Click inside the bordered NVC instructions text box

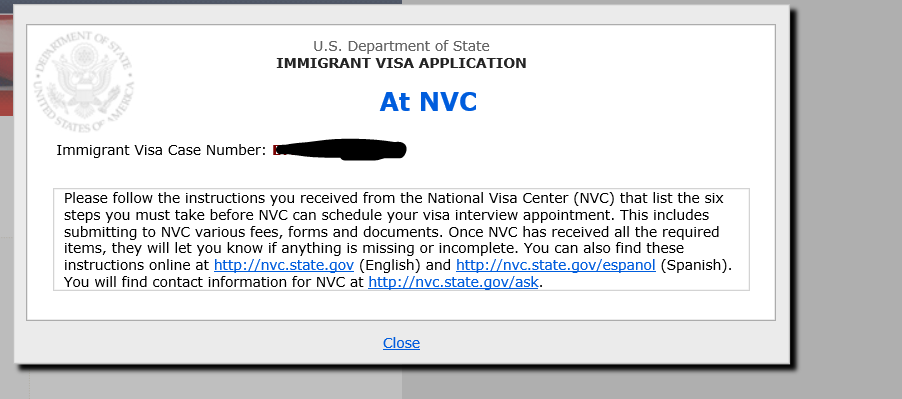coord(402,240)
